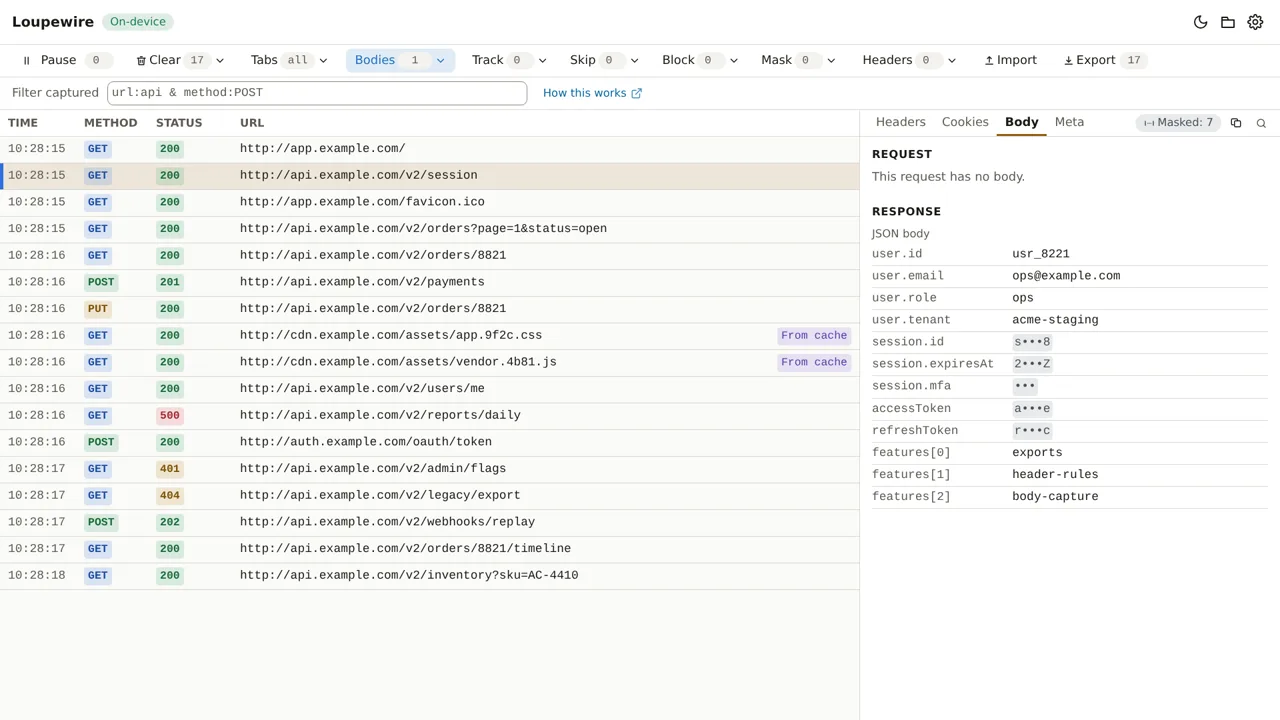The width and height of the screenshot is (1280, 720).
Task: Click the masked session.id value
Action: [1032, 342]
